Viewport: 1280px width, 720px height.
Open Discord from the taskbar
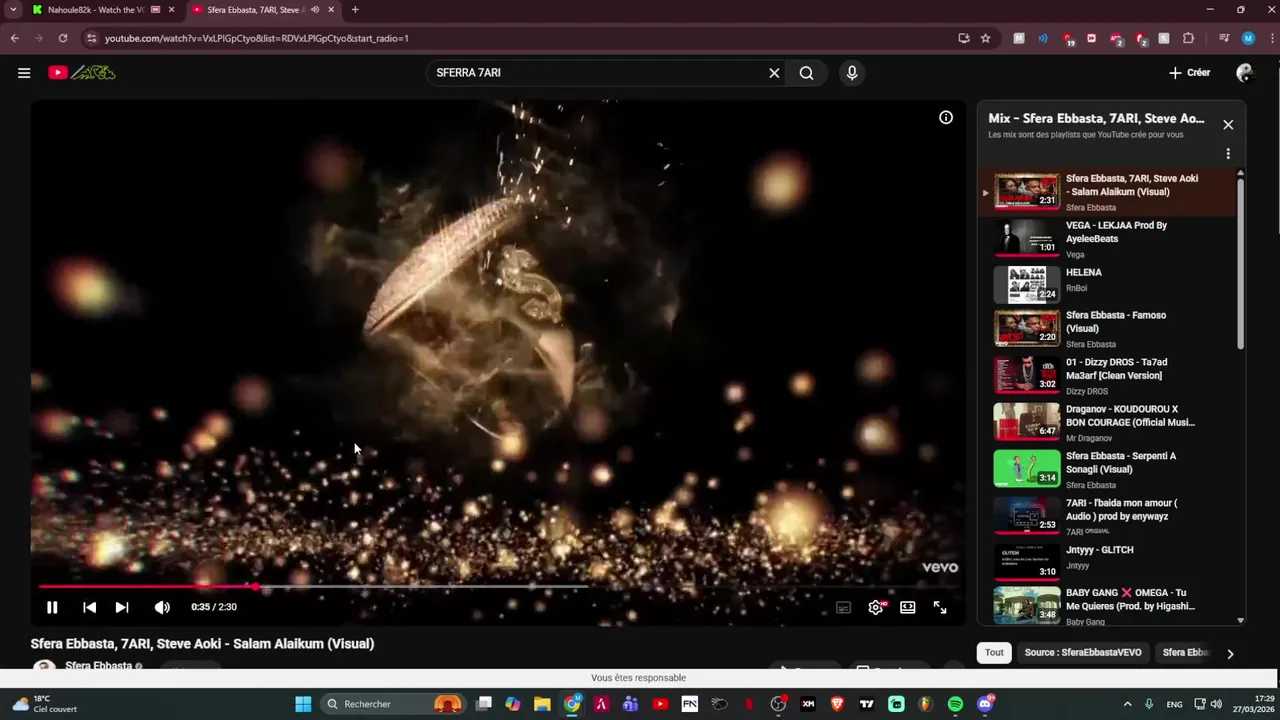[986, 704]
